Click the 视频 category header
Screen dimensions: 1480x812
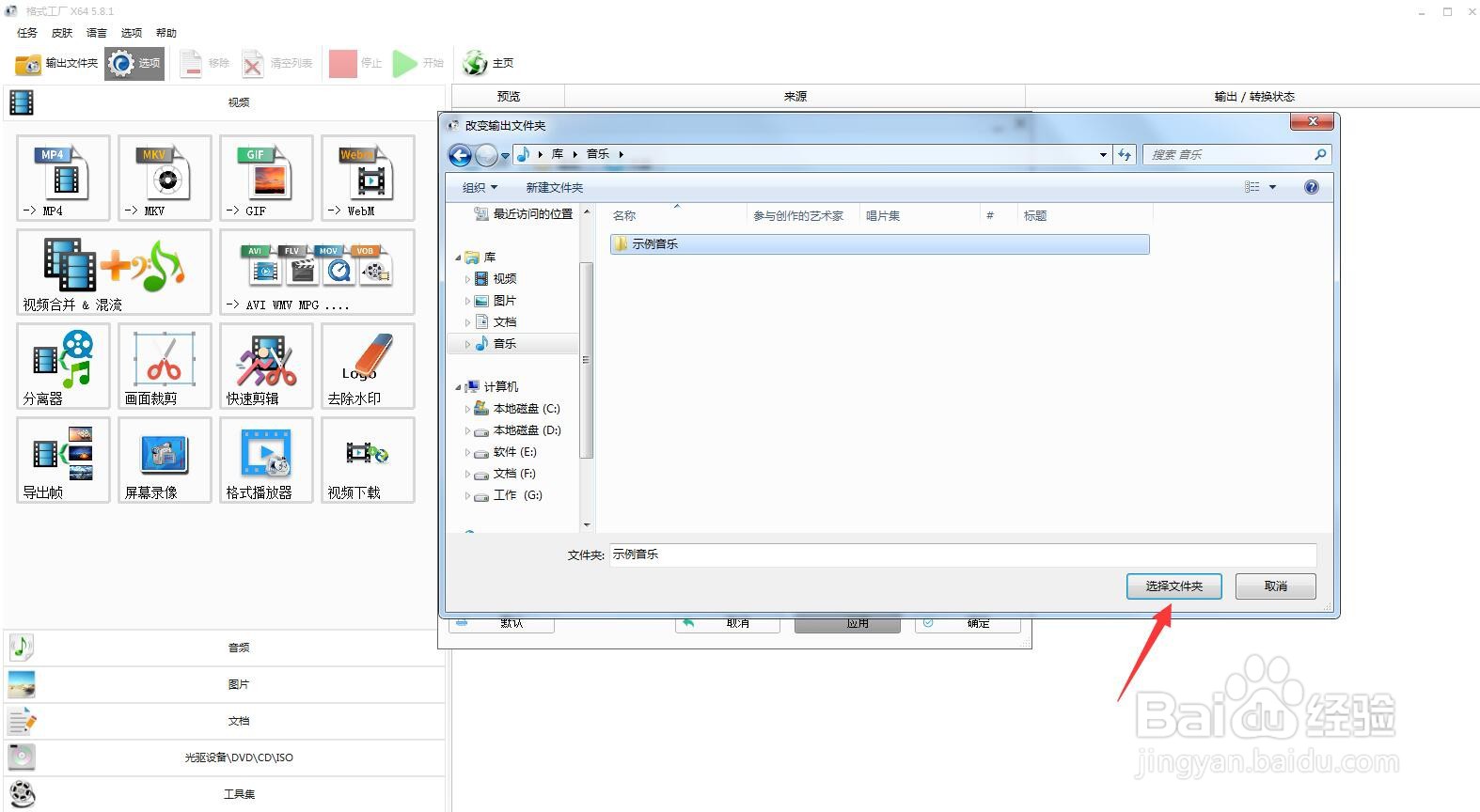tap(225, 102)
